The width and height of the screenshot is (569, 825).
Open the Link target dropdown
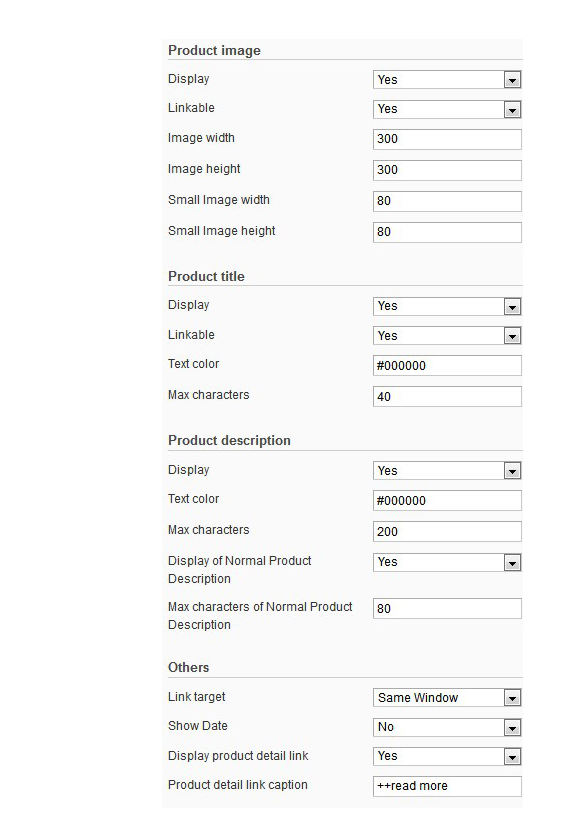click(x=447, y=698)
